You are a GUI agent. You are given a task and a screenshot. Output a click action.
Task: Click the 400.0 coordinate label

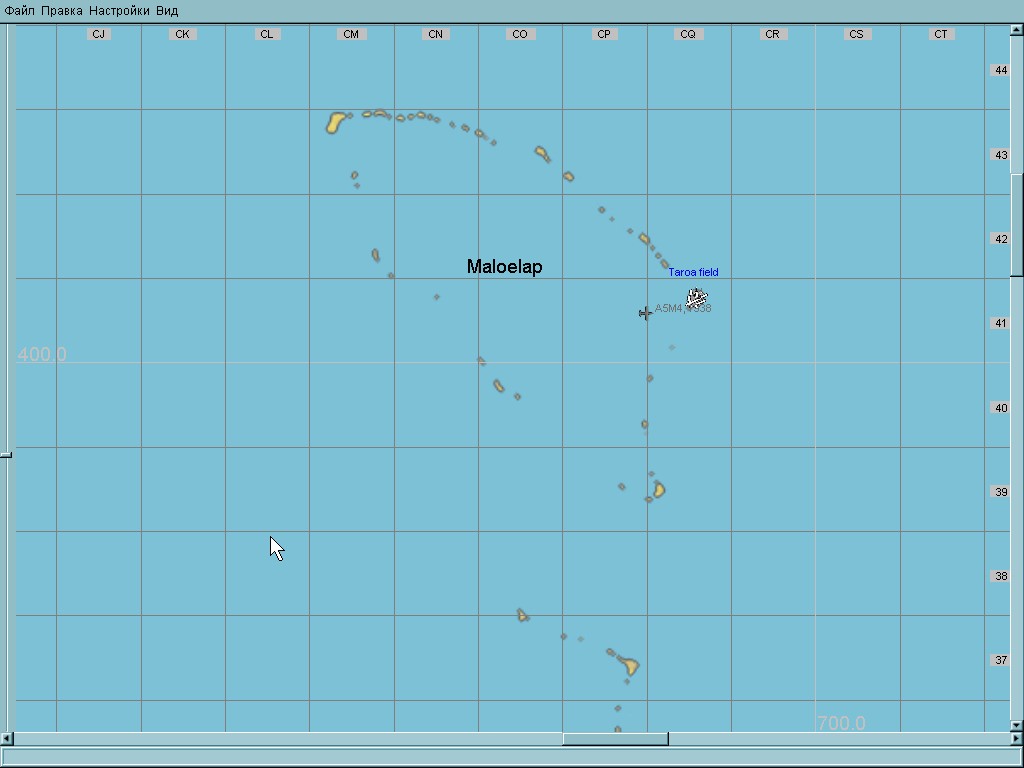click(x=42, y=354)
